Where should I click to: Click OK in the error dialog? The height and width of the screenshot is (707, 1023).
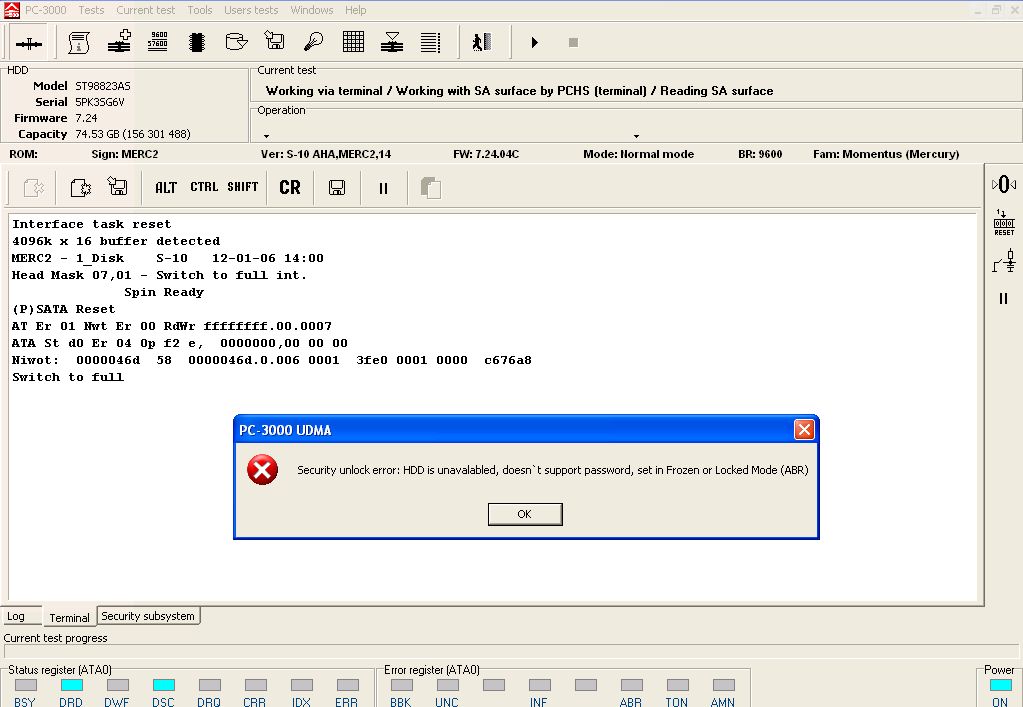(525, 514)
